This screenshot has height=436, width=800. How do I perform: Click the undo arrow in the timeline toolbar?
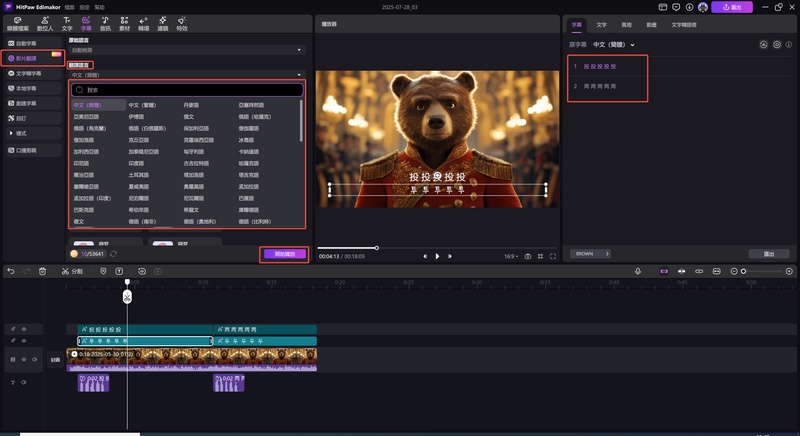(x=11, y=271)
